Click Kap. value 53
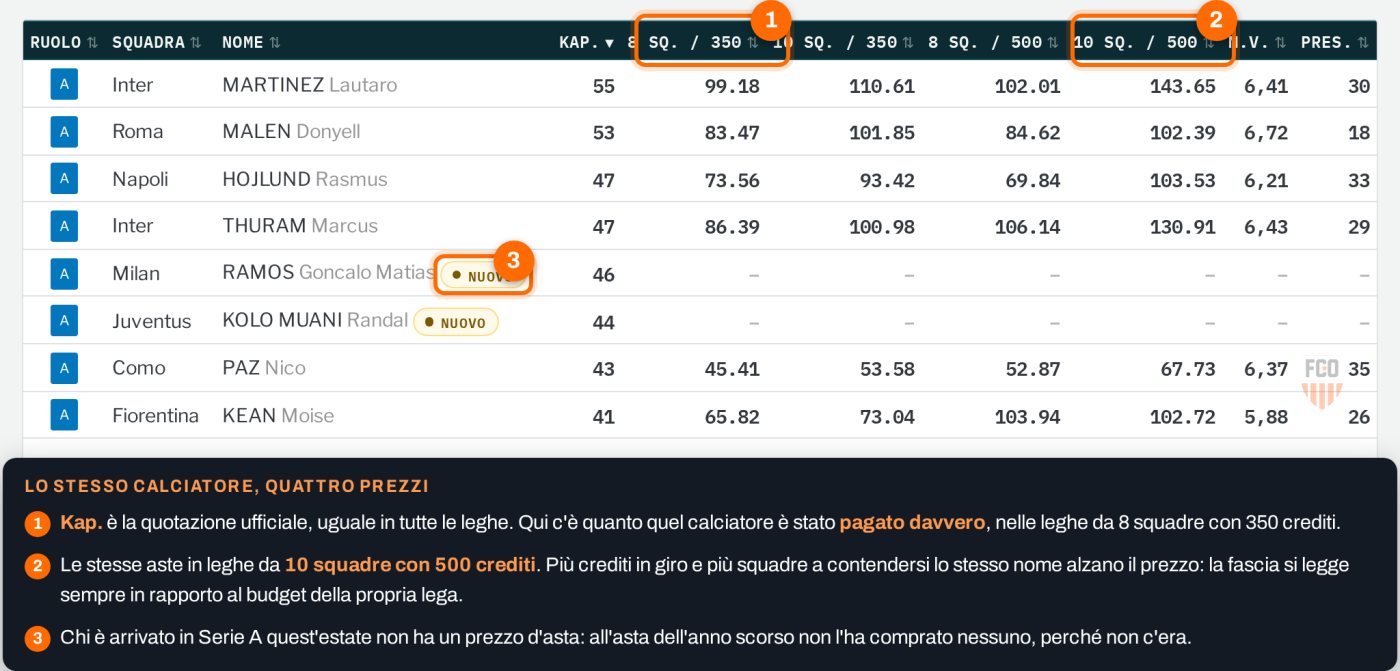The width and height of the screenshot is (1400, 671). coord(604,133)
